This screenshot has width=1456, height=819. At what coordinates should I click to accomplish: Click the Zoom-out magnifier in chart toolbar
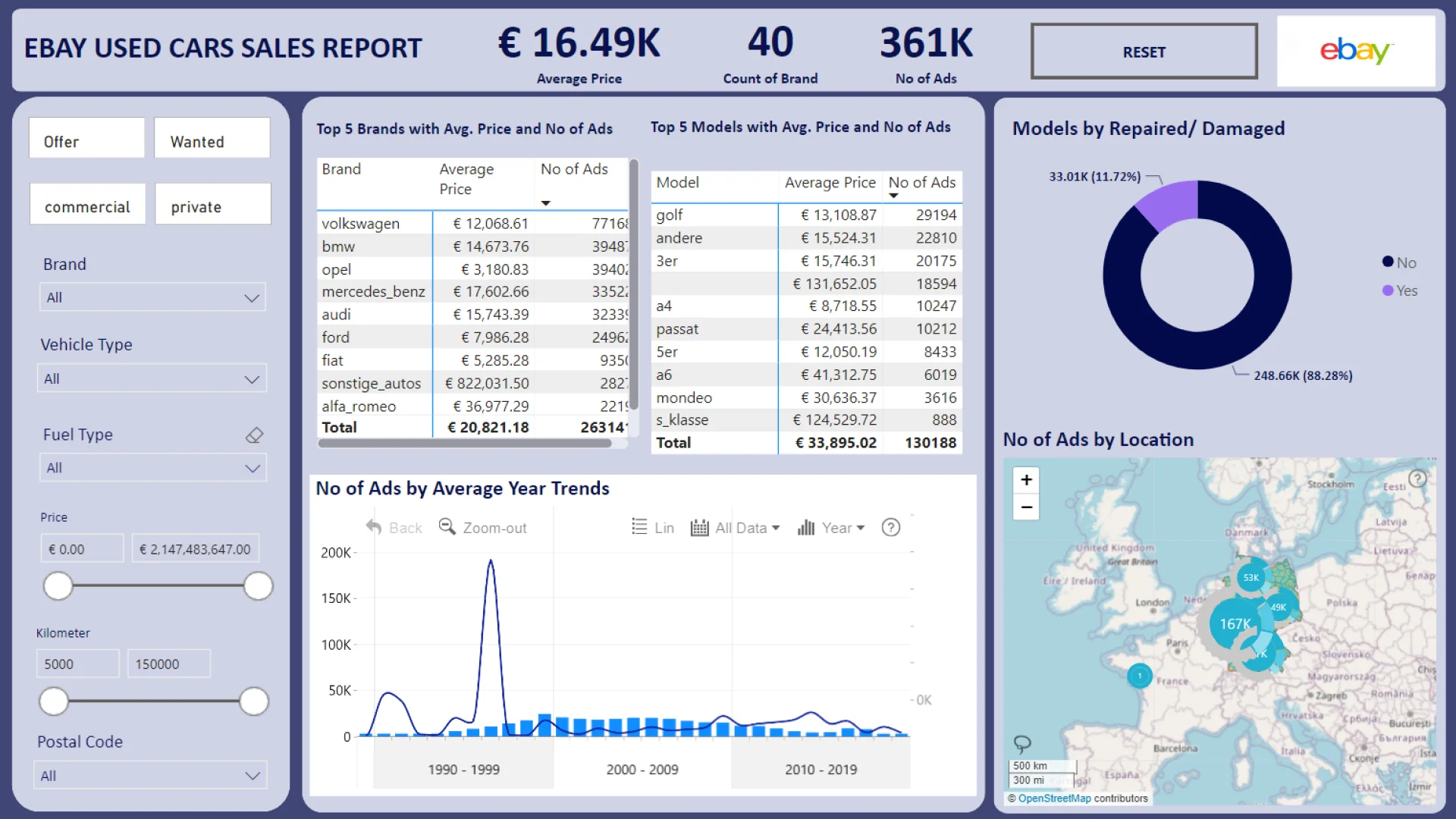click(x=447, y=527)
